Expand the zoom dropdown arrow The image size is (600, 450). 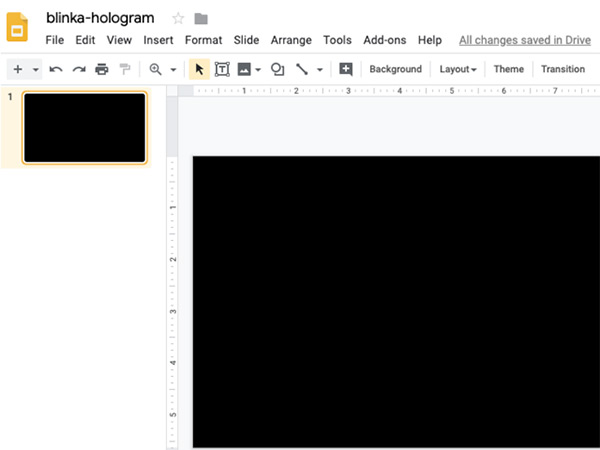tap(173, 70)
